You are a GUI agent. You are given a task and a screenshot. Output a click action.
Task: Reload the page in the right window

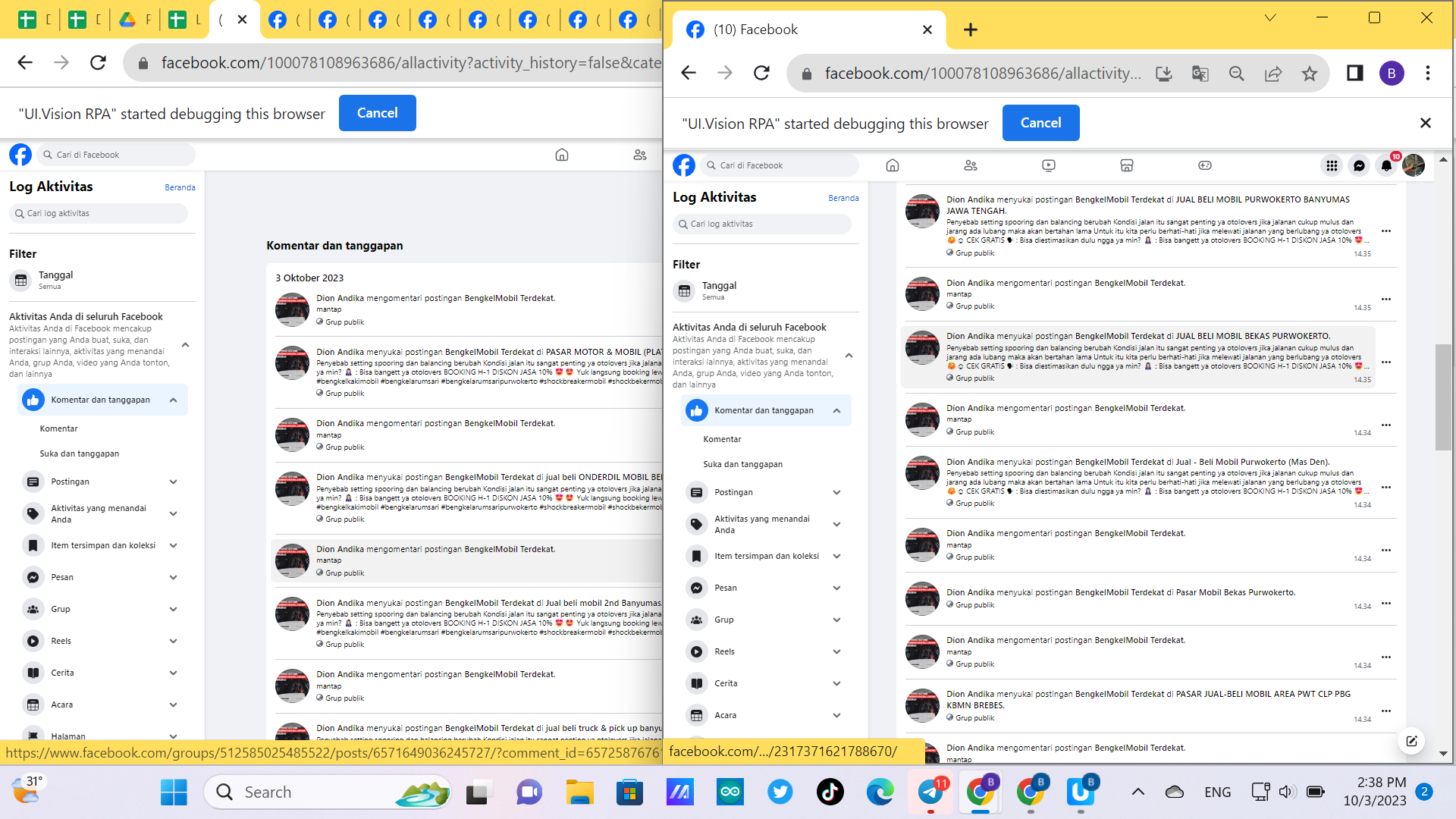click(x=762, y=73)
